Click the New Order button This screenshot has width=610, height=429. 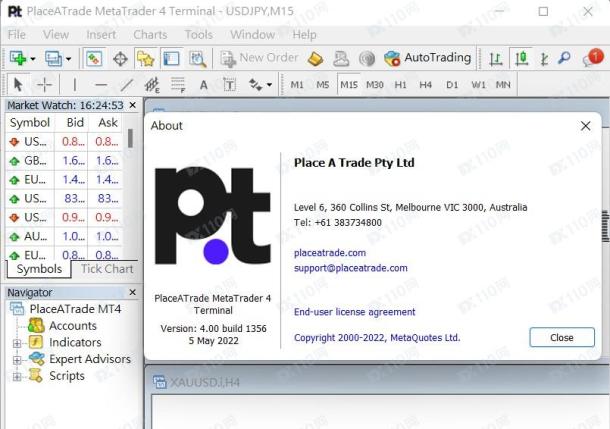tap(259, 58)
